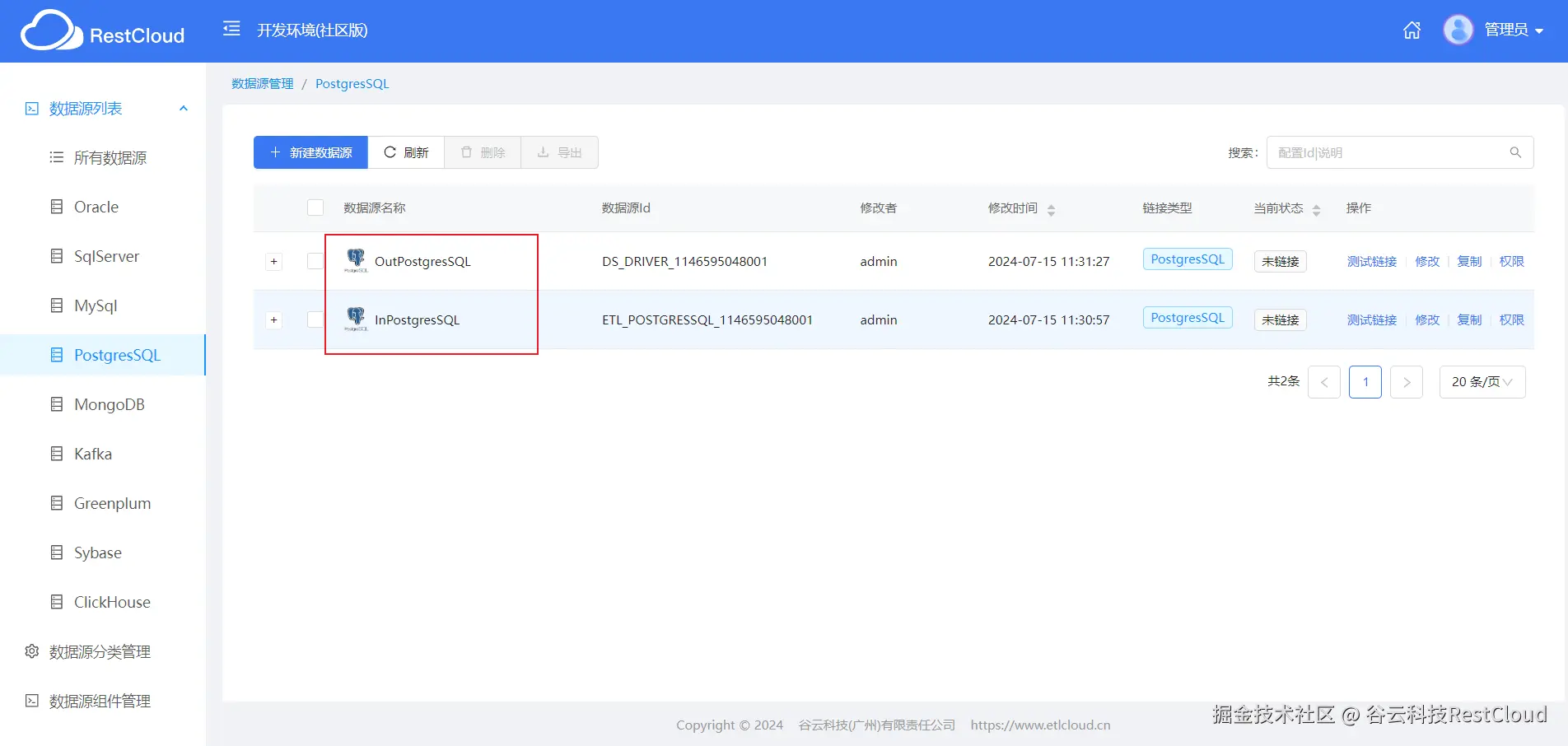Click 复制 for OutPostgreSQL
1568x746 pixels.
click(x=1469, y=261)
